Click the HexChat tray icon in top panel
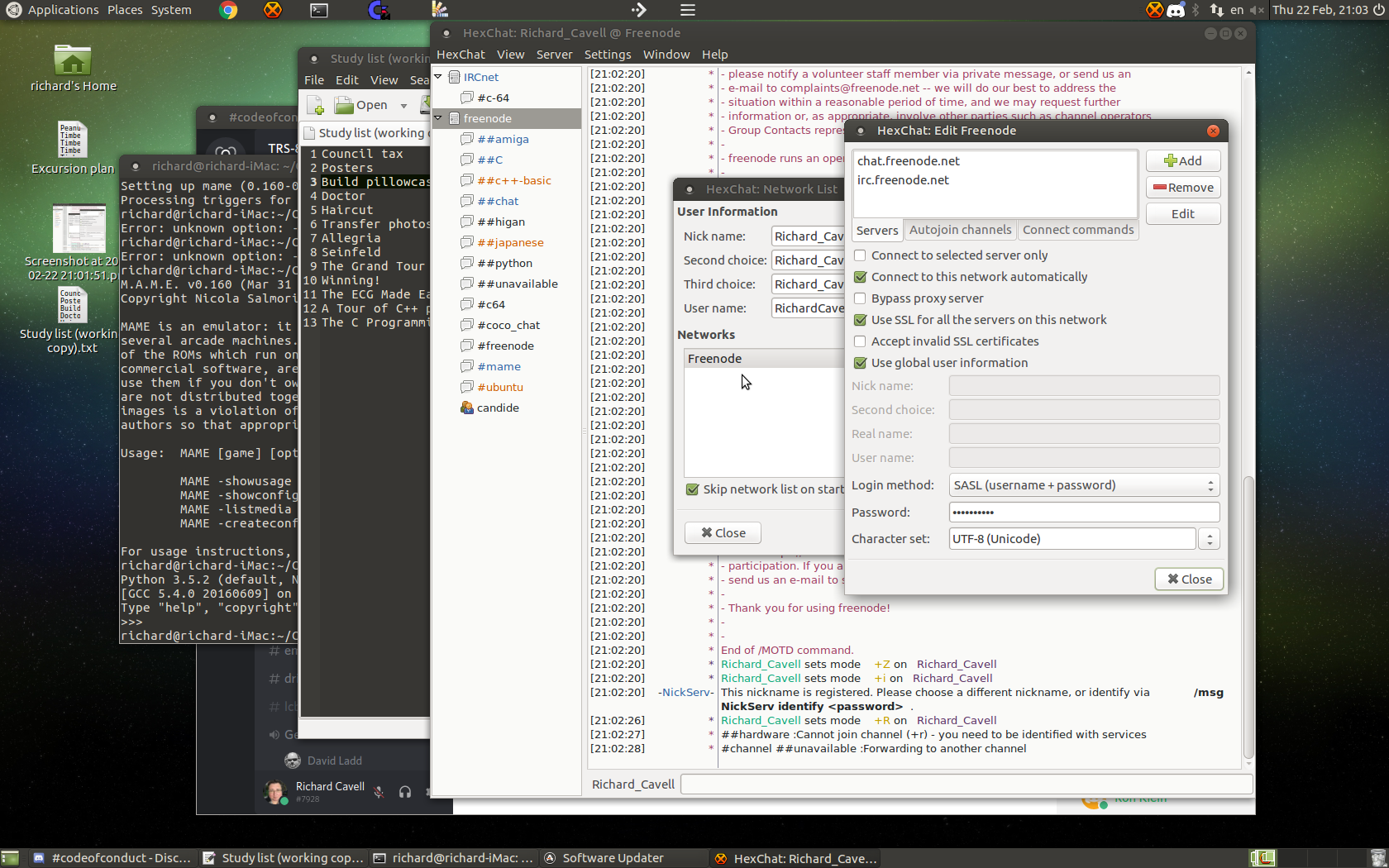The image size is (1389, 868). tap(1155, 10)
